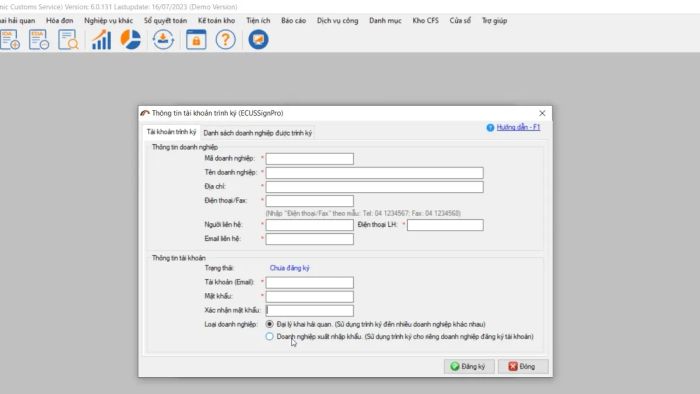Click the Chưa đăng ký status text
The image size is (700, 394).
(x=290, y=268)
